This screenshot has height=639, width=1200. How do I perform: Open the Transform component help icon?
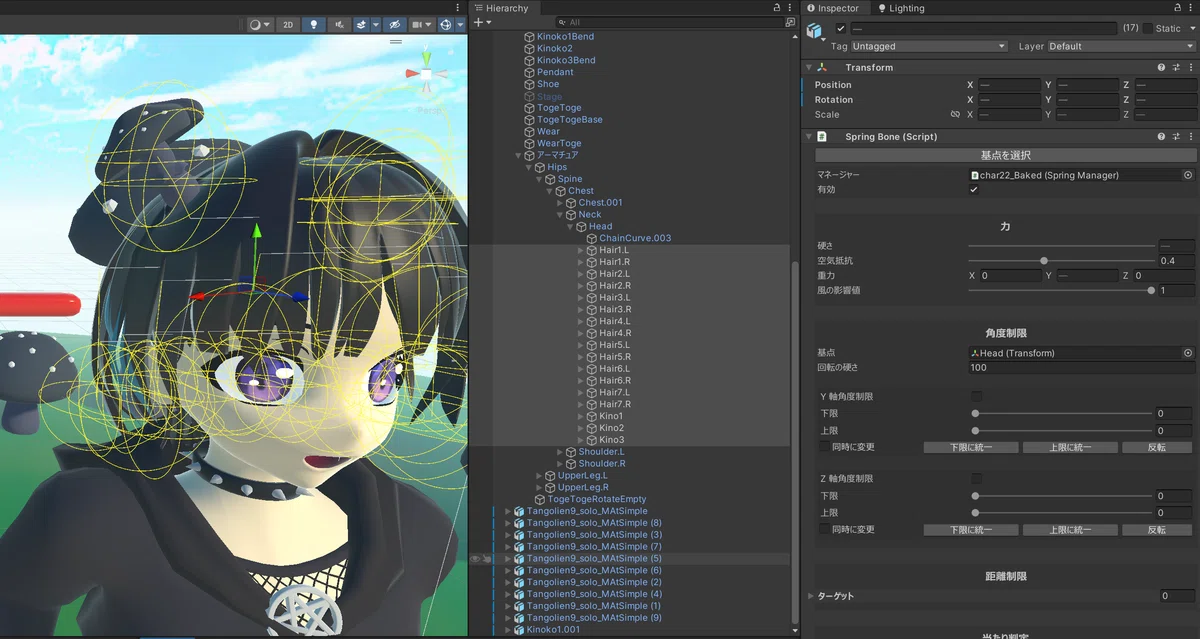click(x=1162, y=67)
